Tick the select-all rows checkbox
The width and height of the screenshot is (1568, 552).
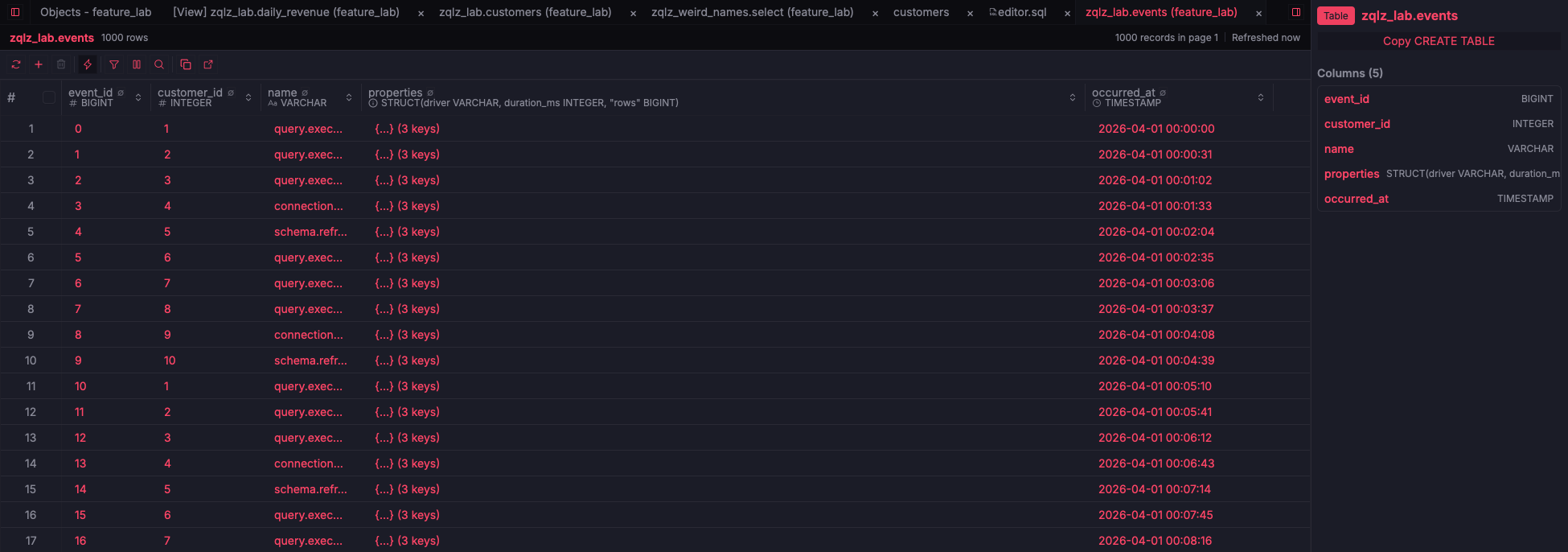(x=49, y=97)
